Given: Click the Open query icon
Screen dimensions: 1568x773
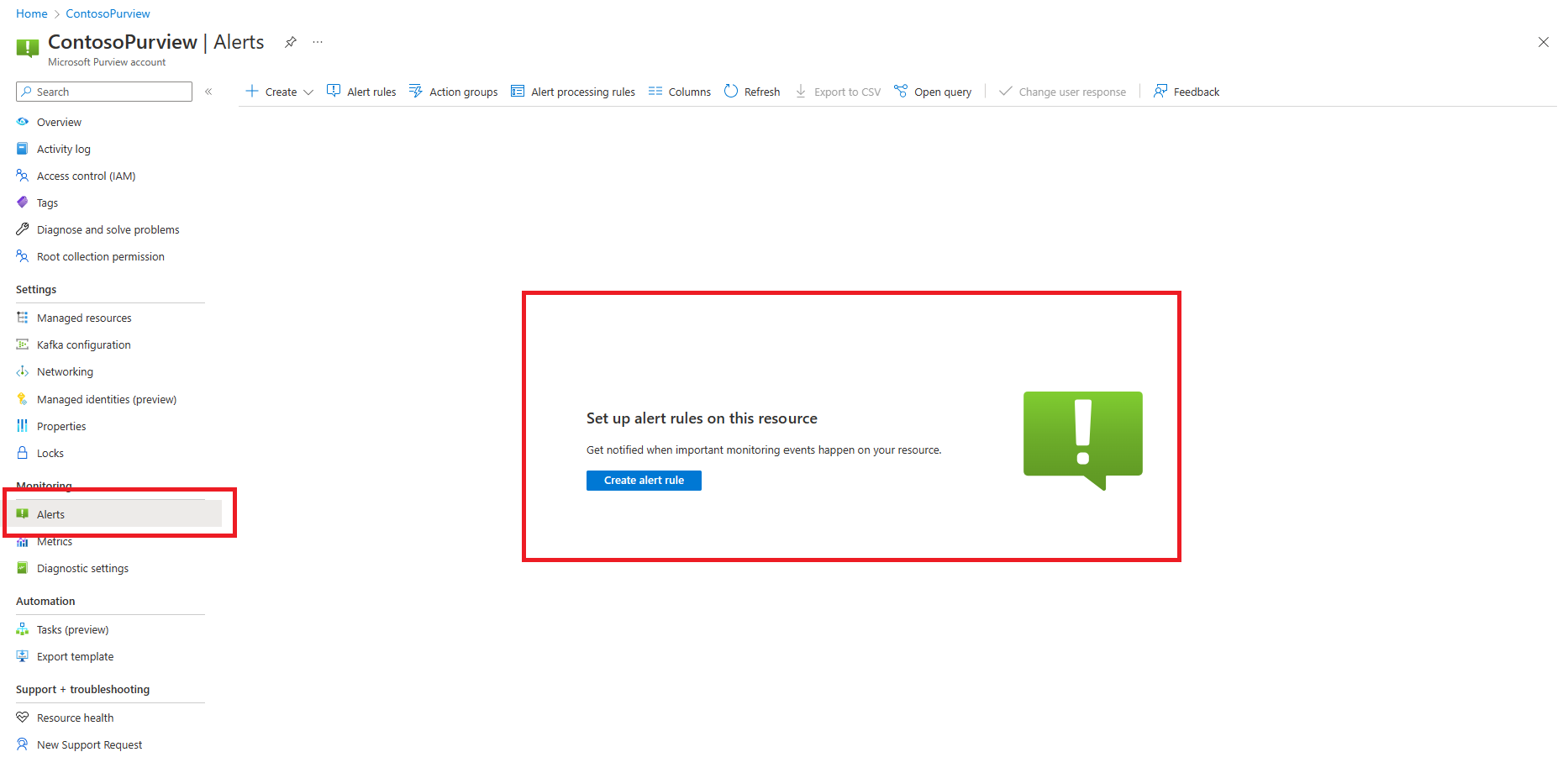Looking at the screenshot, I should coord(901,91).
